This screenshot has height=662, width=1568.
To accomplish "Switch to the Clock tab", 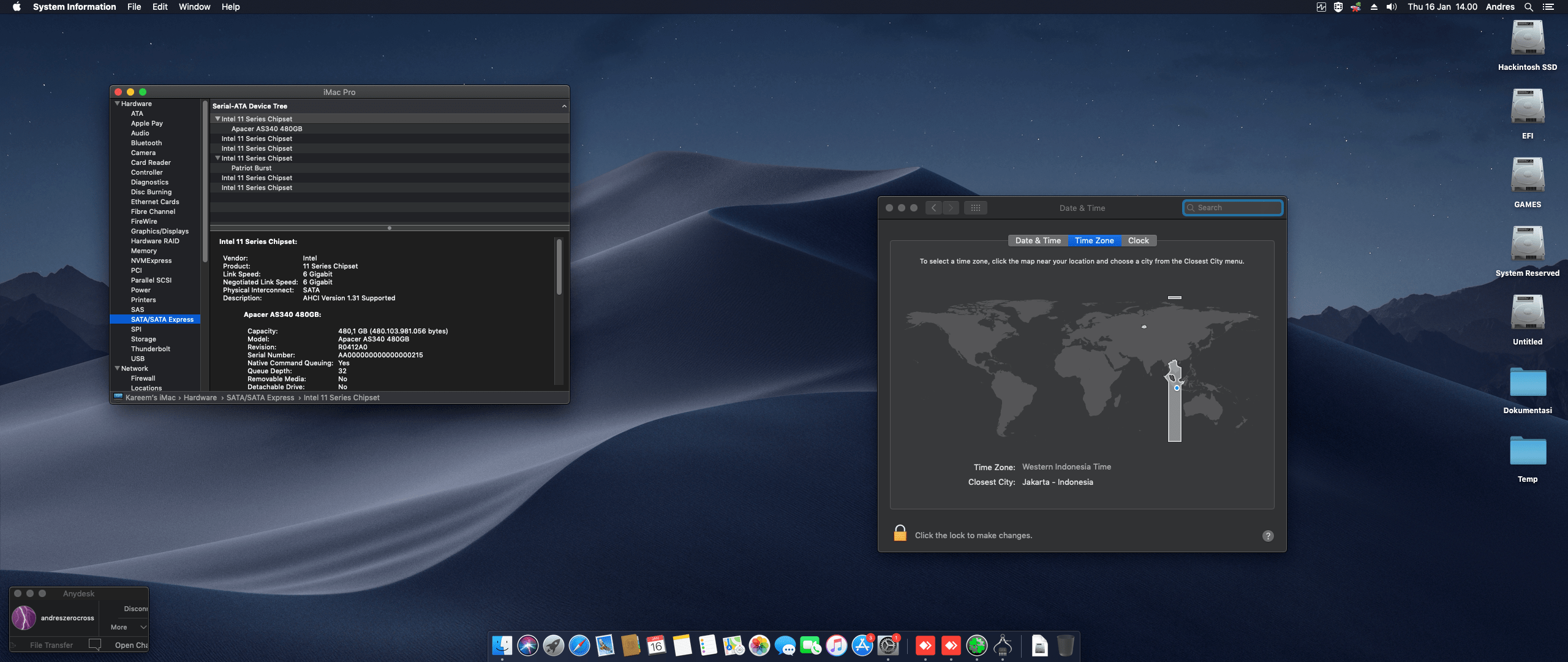I will click(1138, 240).
